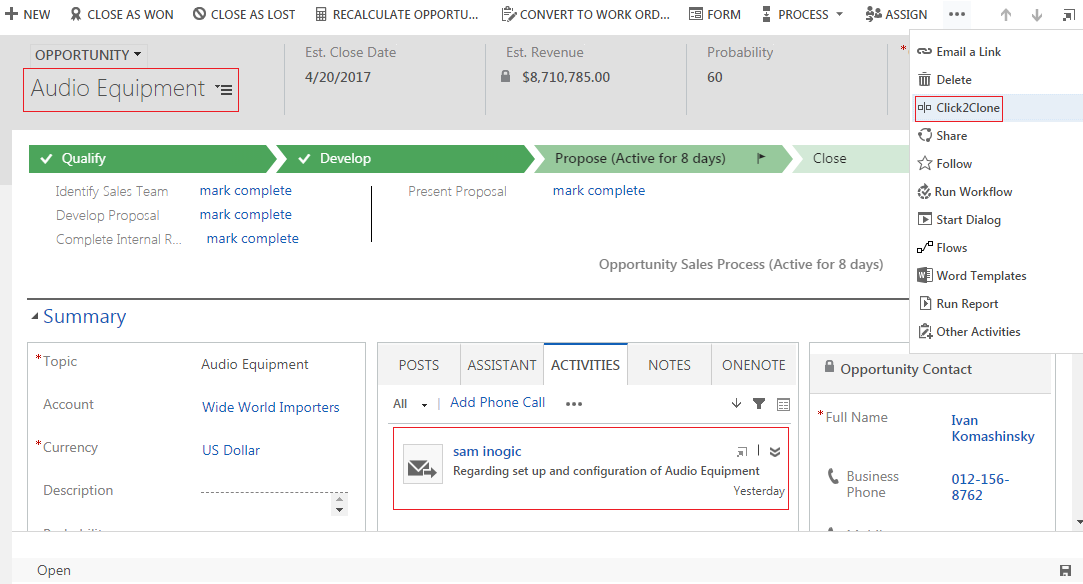The width and height of the screenshot is (1083, 584).
Task: Click Add Phone Call link
Action: pos(497,402)
